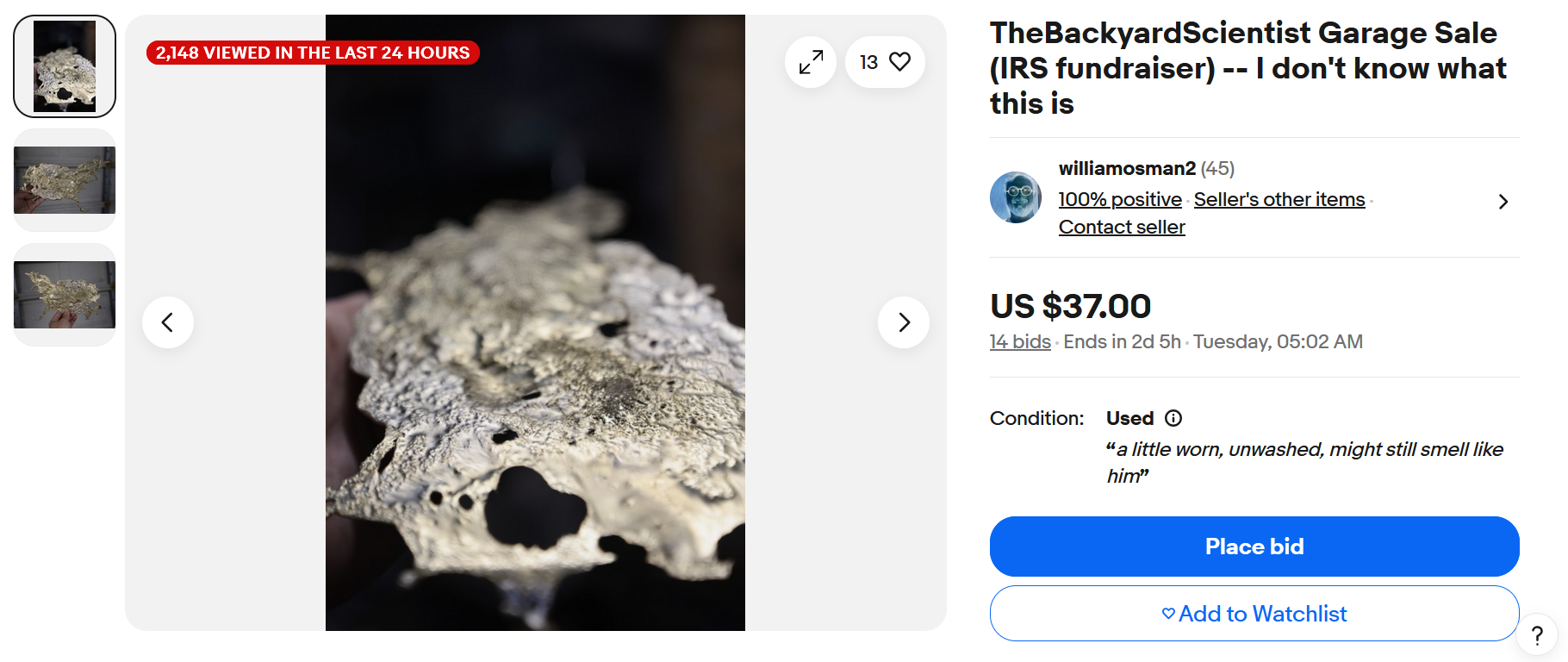The height and width of the screenshot is (662, 1568).
Task: Click the Contact seller link
Action: (x=1122, y=227)
